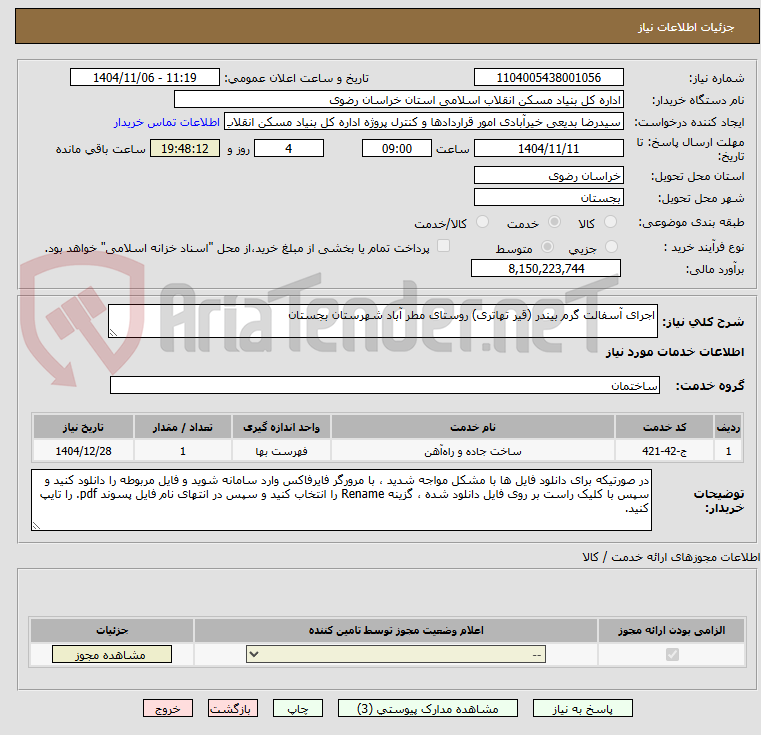761x735 pixels.
Task: Click the remaining time field 19:48:12
Action: pyautogui.click(x=184, y=148)
